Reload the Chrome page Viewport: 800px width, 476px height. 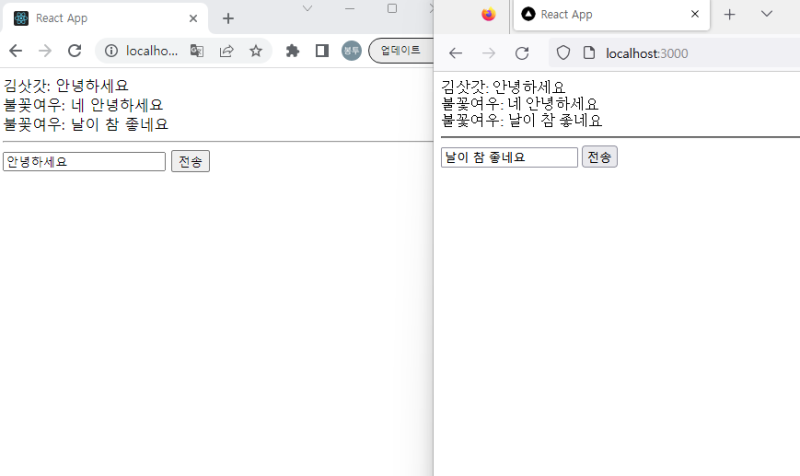pyautogui.click(x=74, y=51)
